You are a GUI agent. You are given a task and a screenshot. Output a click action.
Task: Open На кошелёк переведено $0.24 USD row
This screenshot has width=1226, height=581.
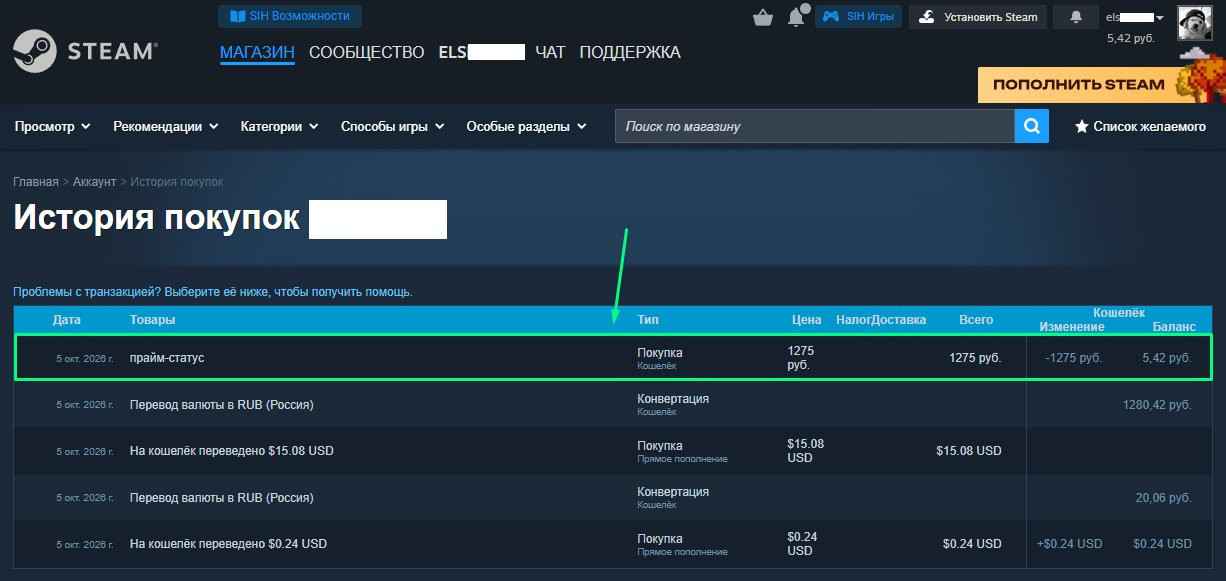click(x=613, y=544)
